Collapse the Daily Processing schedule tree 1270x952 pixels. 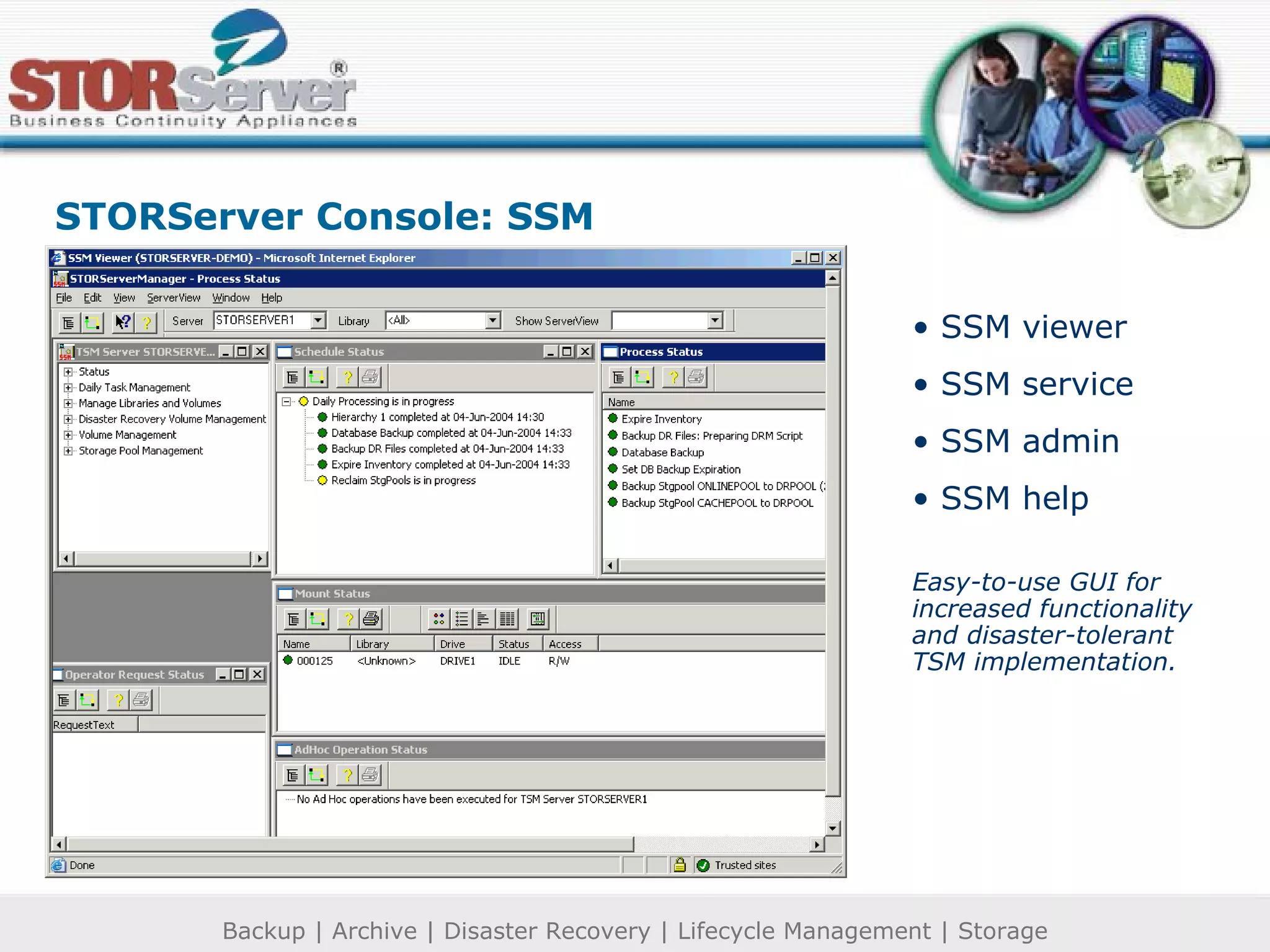point(286,402)
